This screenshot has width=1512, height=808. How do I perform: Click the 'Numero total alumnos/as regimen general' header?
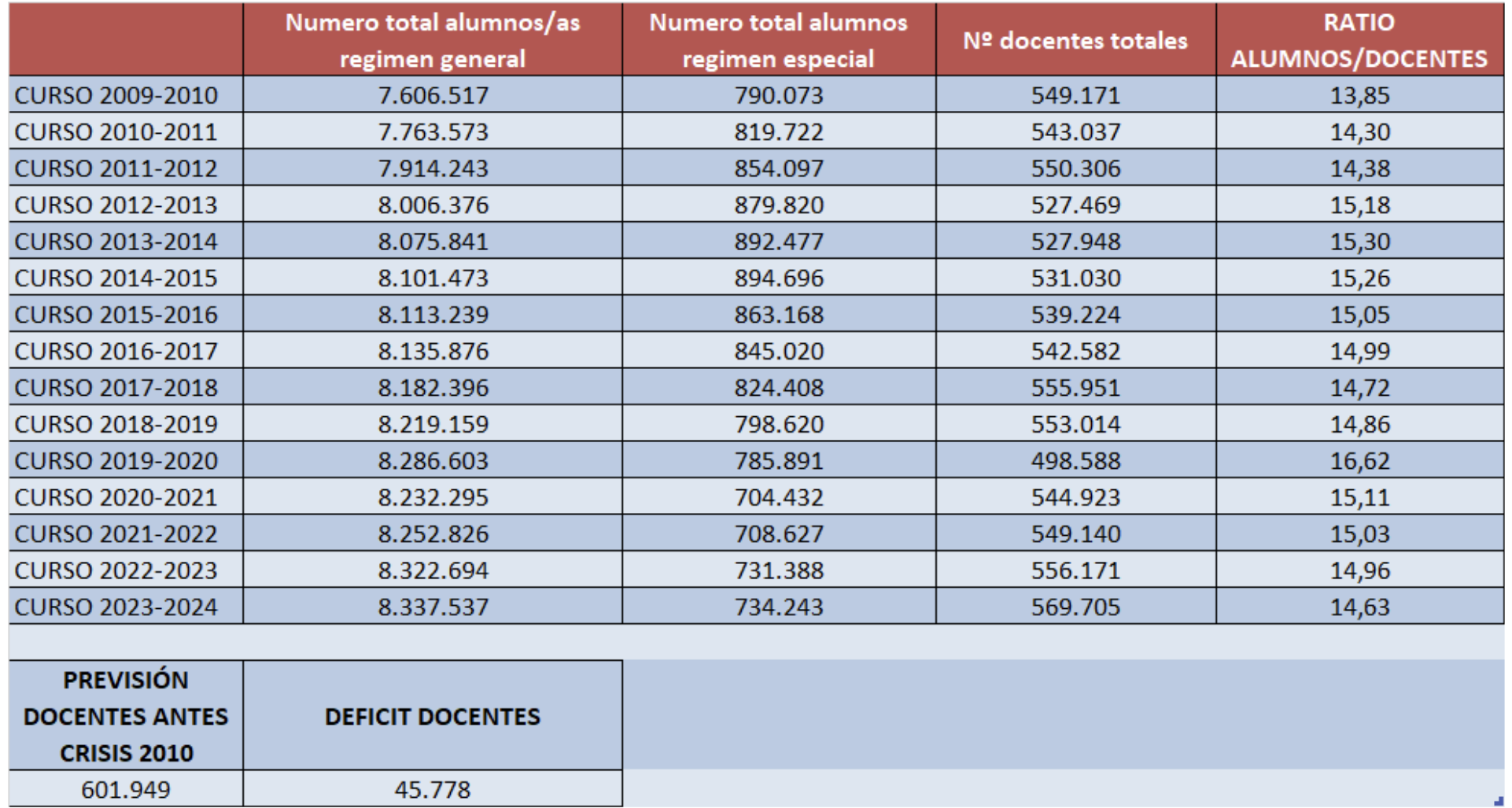coord(432,40)
